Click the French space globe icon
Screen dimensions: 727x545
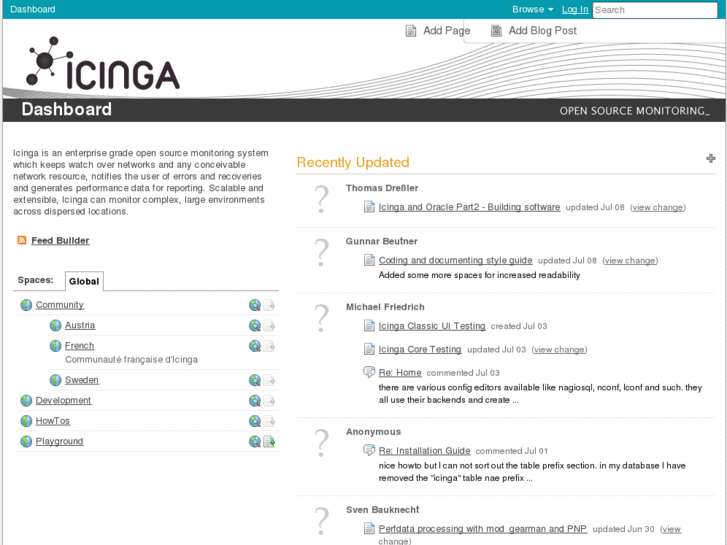(55, 346)
